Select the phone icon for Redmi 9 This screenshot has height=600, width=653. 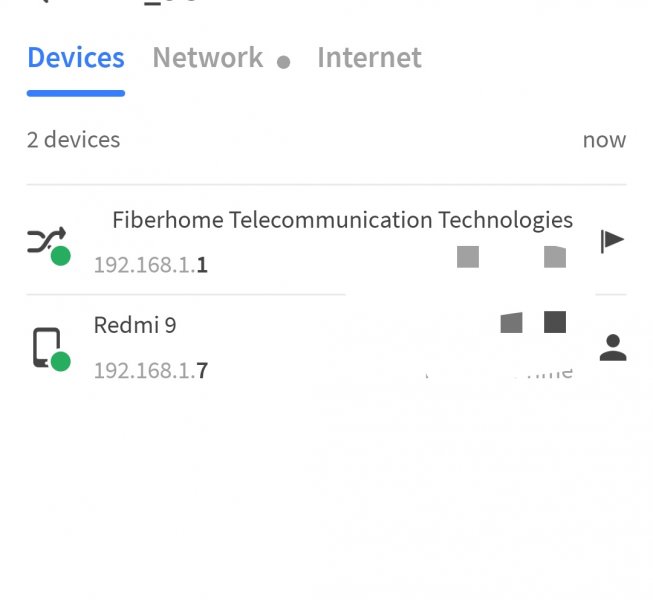point(45,347)
